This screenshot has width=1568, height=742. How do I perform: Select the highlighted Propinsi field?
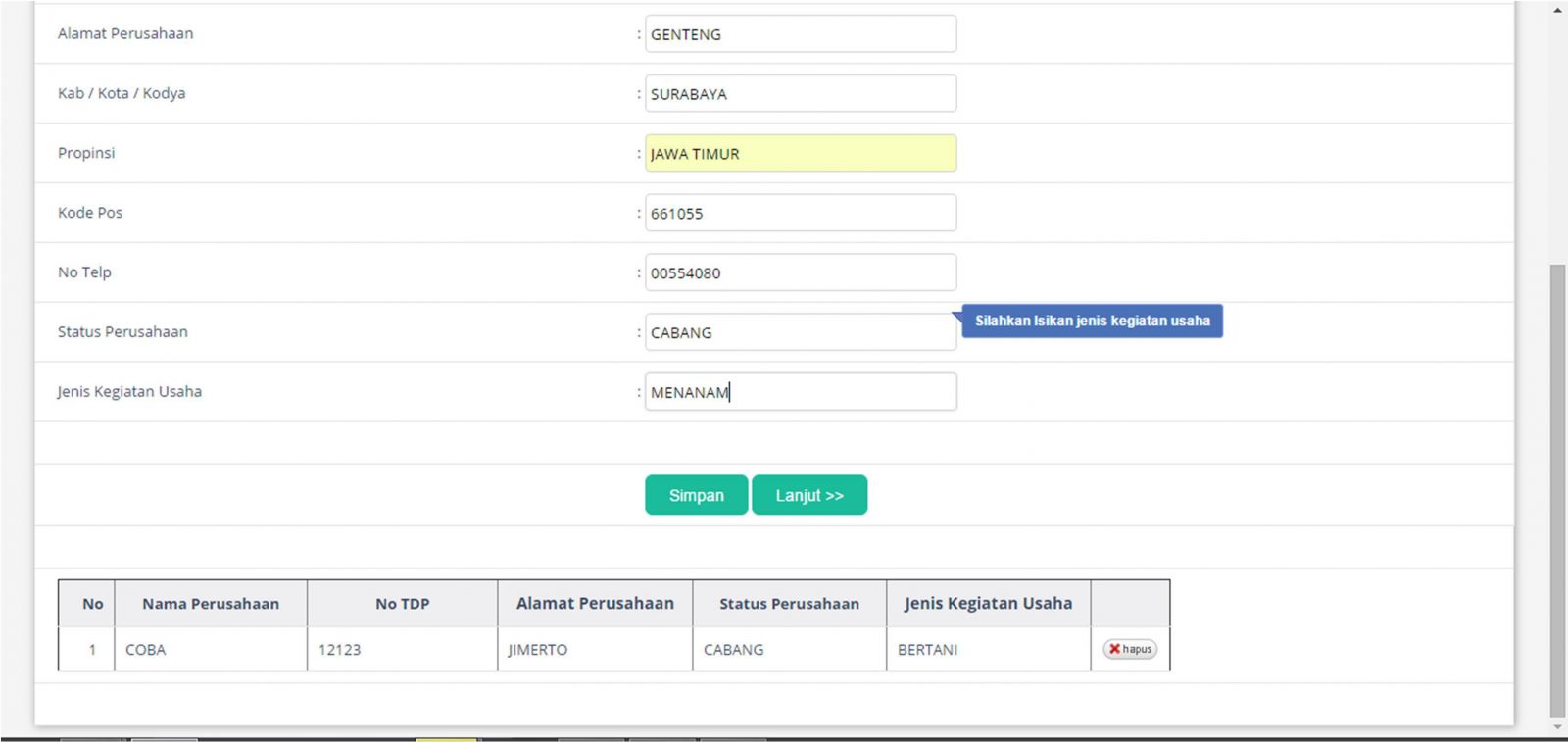click(x=800, y=154)
